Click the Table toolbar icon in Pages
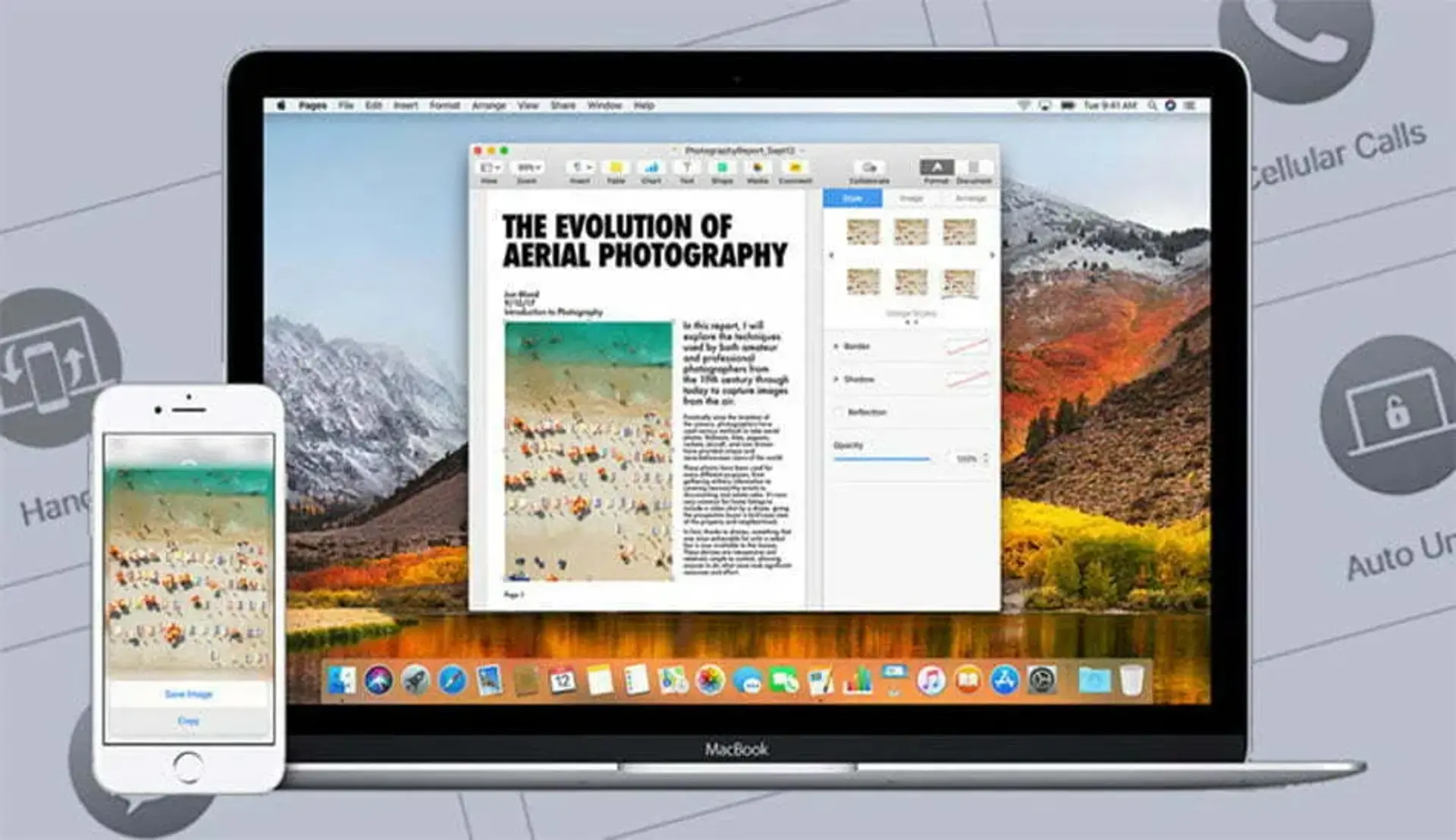The height and width of the screenshot is (840, 1456). pos(616,168)
